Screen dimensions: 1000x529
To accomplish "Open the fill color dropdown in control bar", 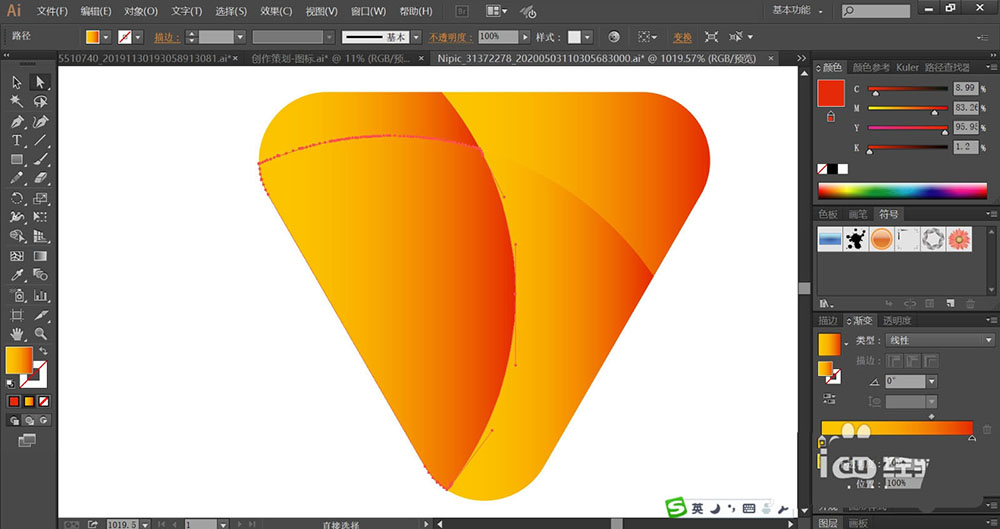I will click(106, 38).
